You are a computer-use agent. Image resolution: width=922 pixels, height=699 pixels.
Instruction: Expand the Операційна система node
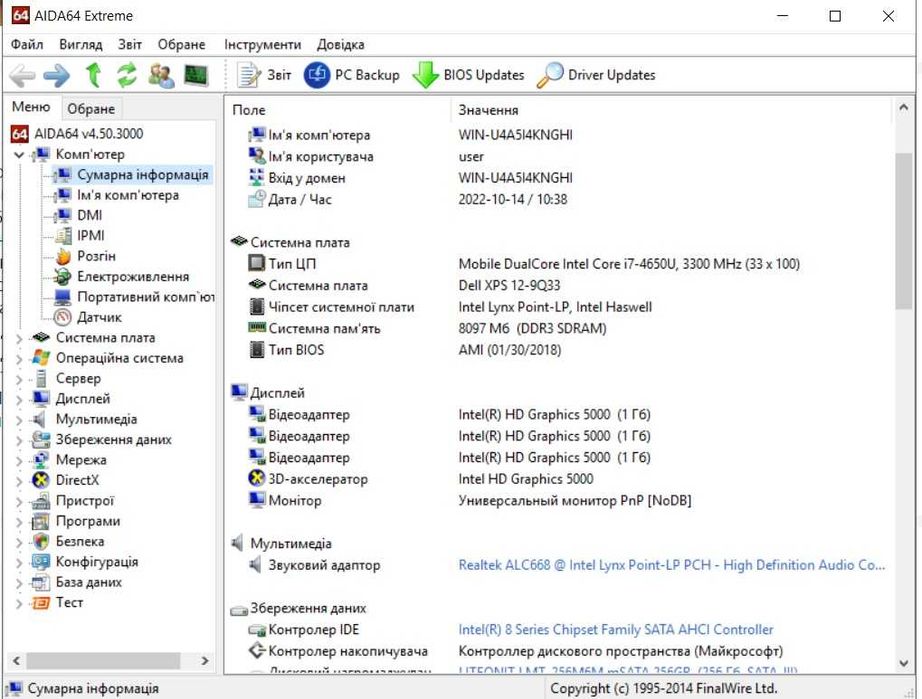pos(19,359)
